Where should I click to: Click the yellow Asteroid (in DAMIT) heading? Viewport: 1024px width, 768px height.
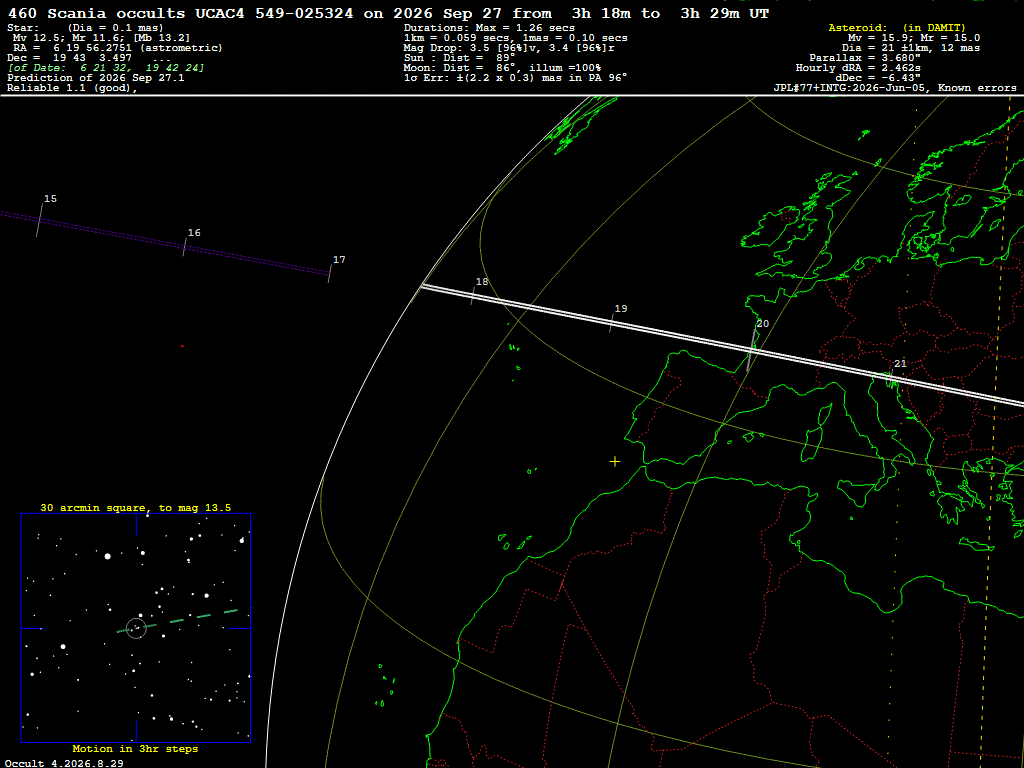click(x=897, y=27)
